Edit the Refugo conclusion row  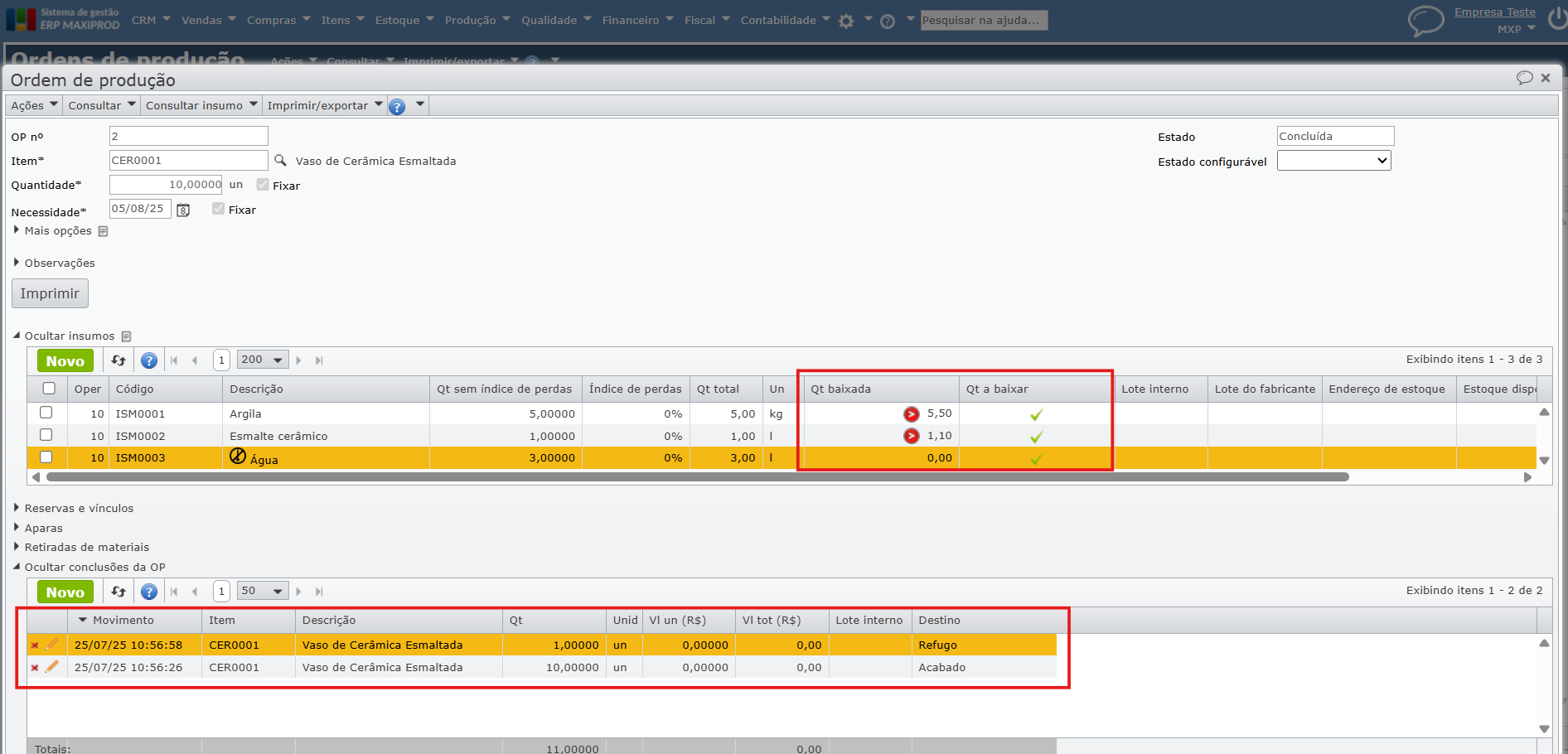click(x=51, y=644)
